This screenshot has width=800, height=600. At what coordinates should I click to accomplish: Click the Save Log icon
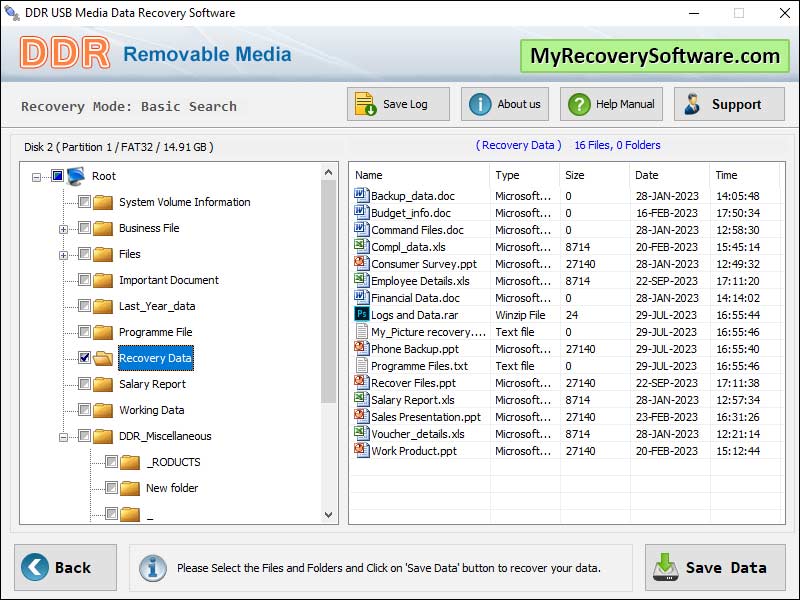click(x=363, y=103)
